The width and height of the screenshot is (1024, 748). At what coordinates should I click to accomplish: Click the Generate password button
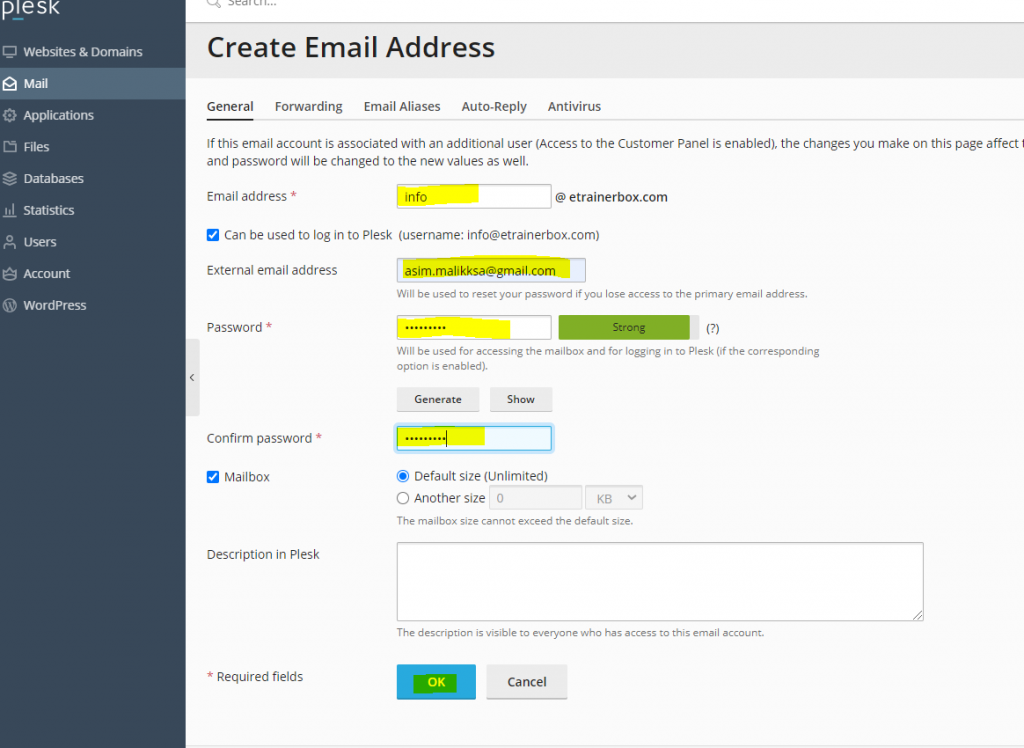point(438,399)
